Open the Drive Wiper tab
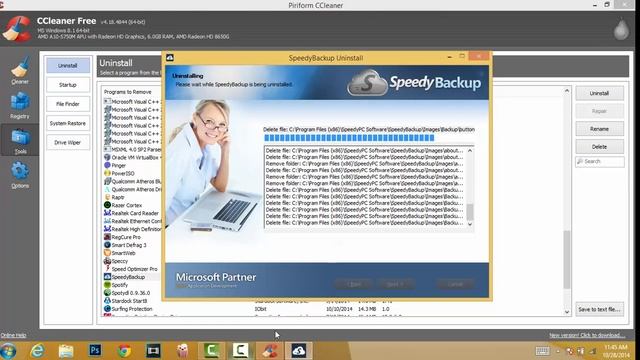Image resolution: width=640 pixels, height=360 pixels. pos(68,142)
